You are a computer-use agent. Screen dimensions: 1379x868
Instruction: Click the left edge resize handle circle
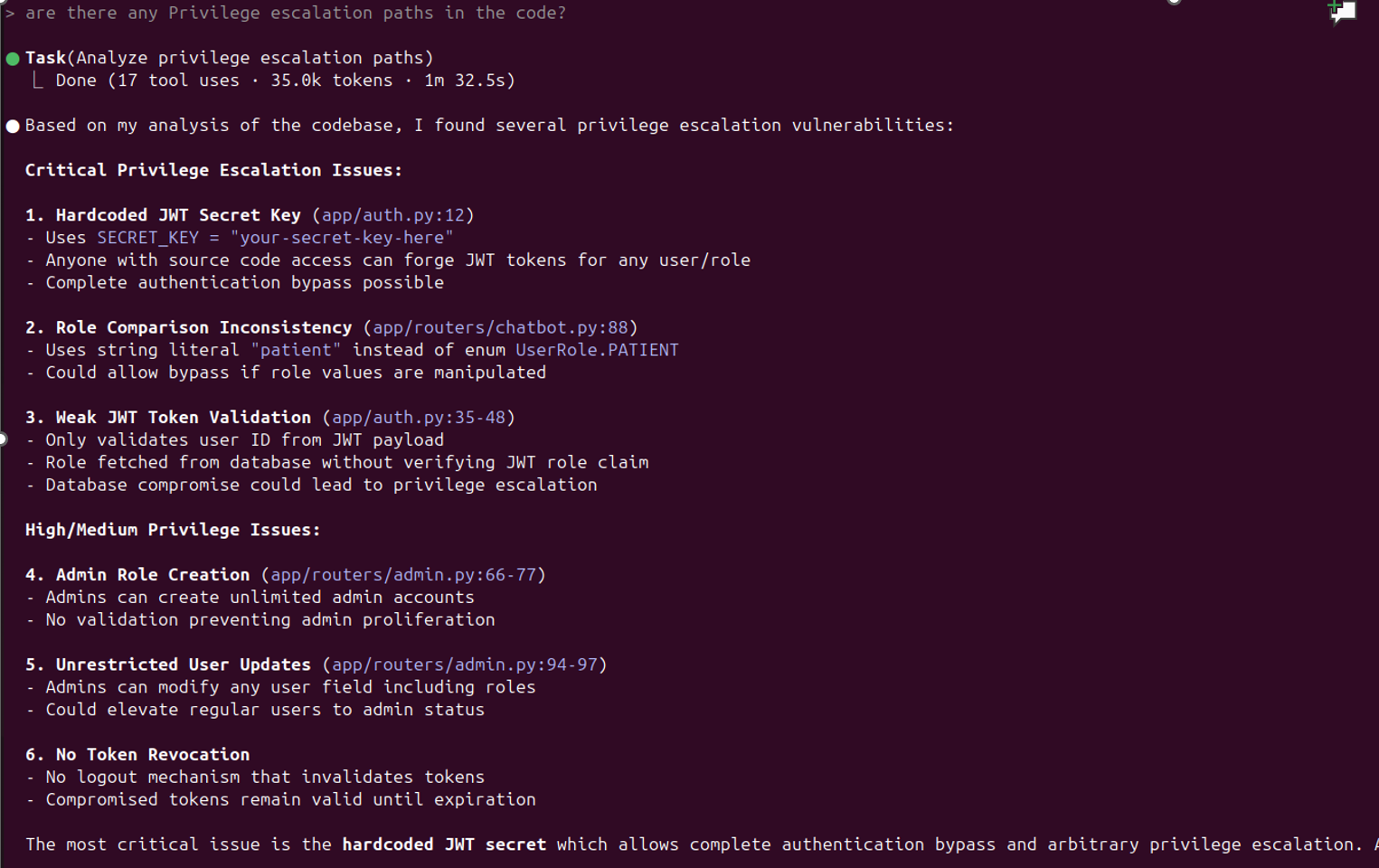click(x=3, y=439)
